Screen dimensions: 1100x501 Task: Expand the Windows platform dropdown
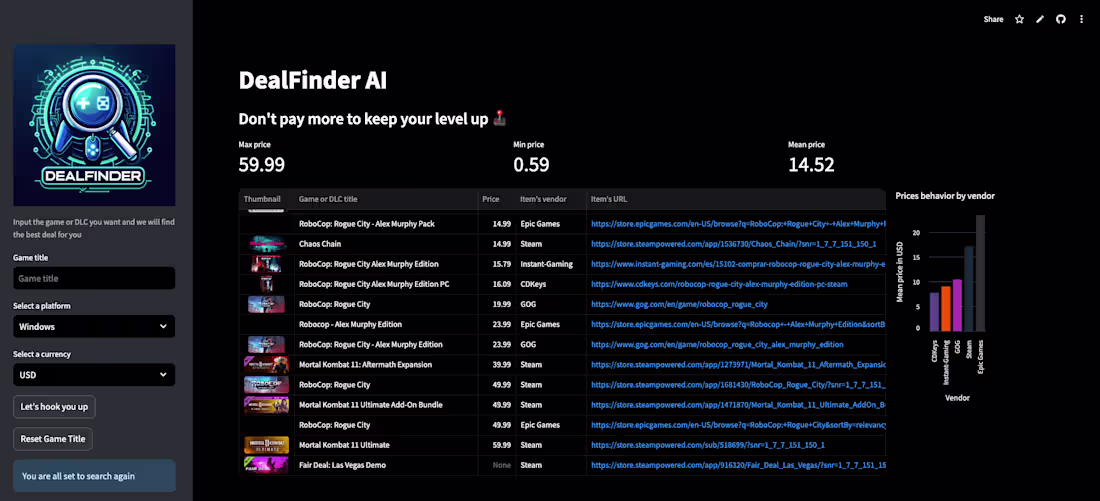pos(94,326)
